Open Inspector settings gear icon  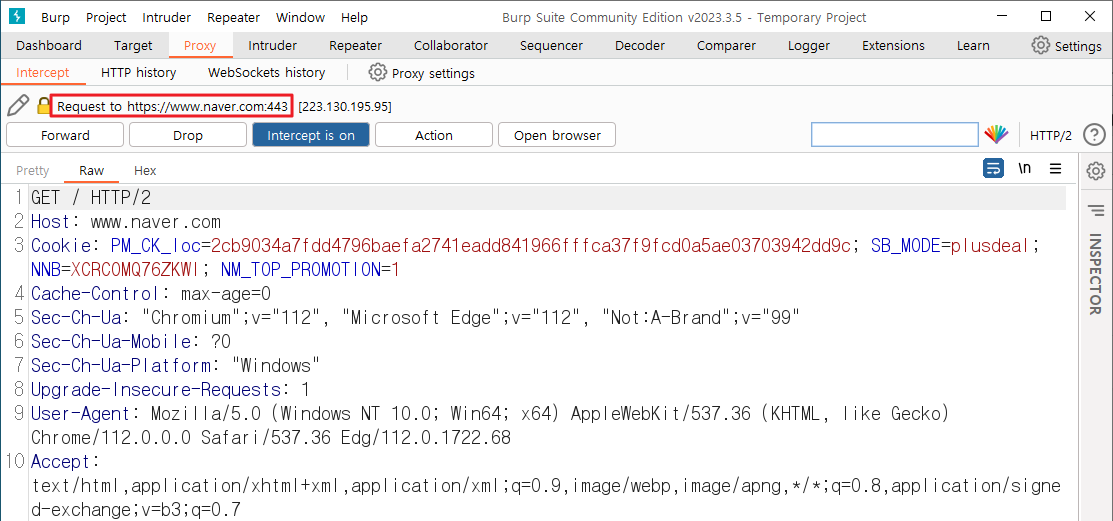(1096, 170)
